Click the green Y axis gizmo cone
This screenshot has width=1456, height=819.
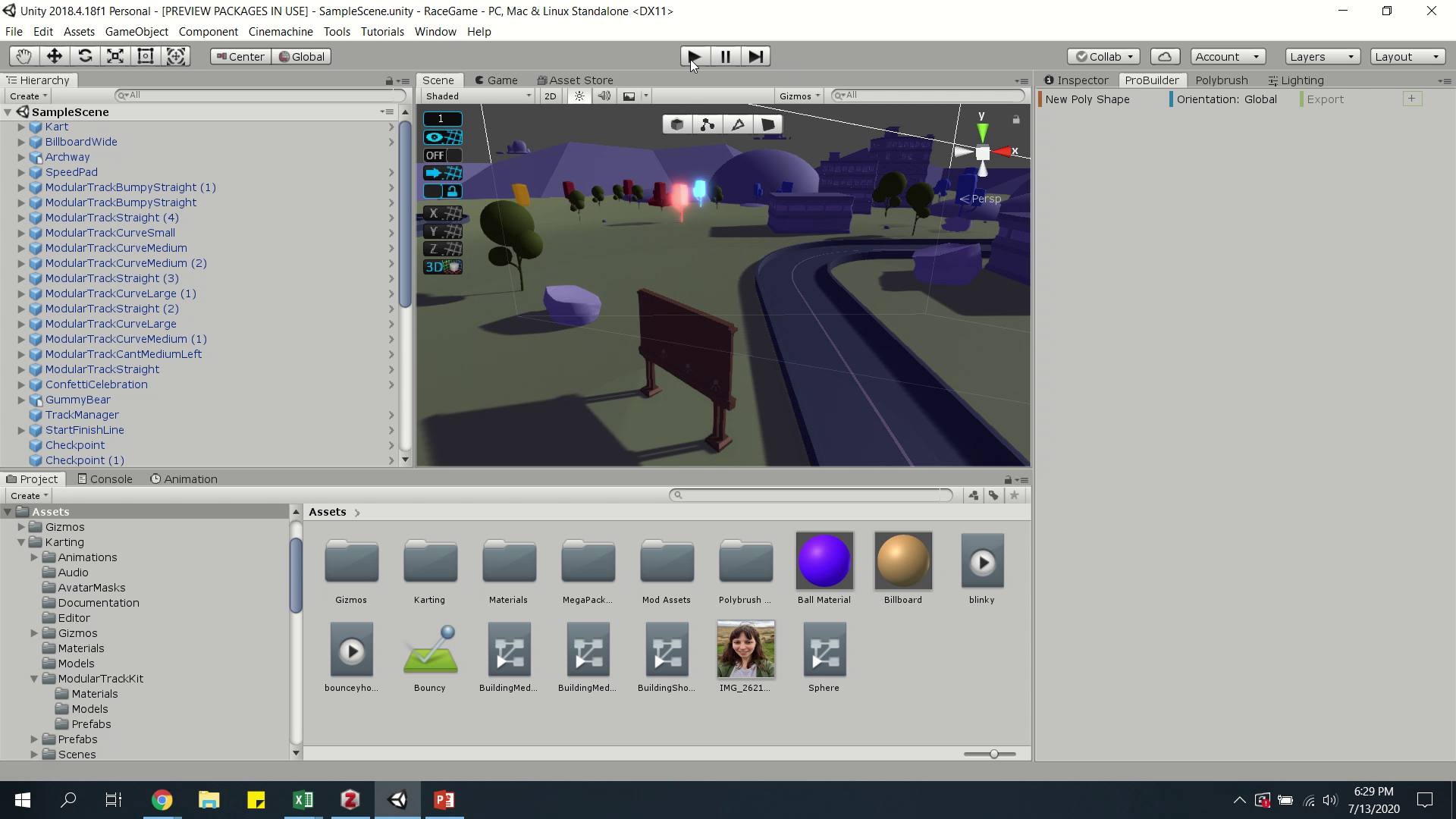[x=982, y=133]
